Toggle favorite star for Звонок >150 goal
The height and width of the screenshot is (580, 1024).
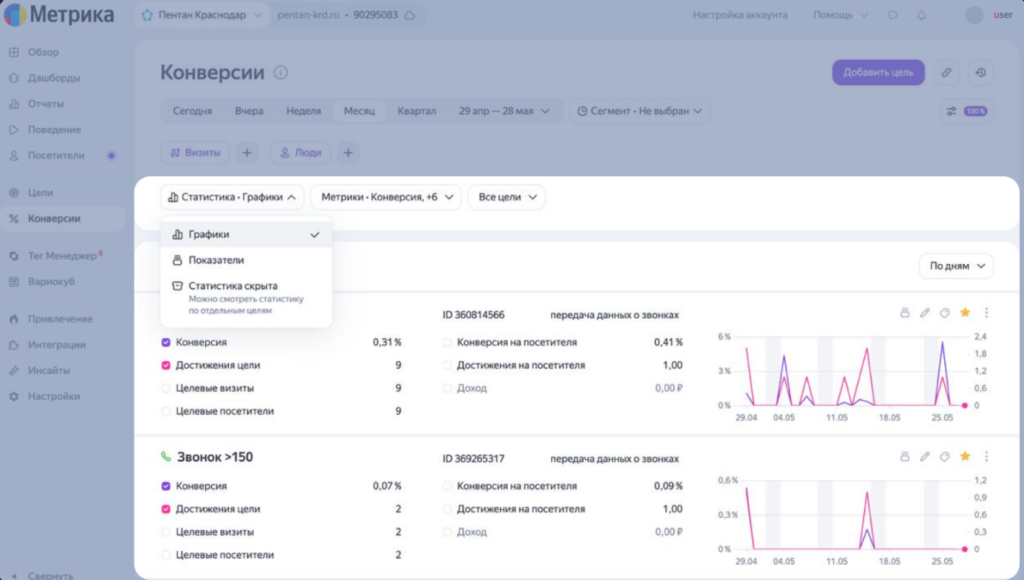(x=965, y=457)
